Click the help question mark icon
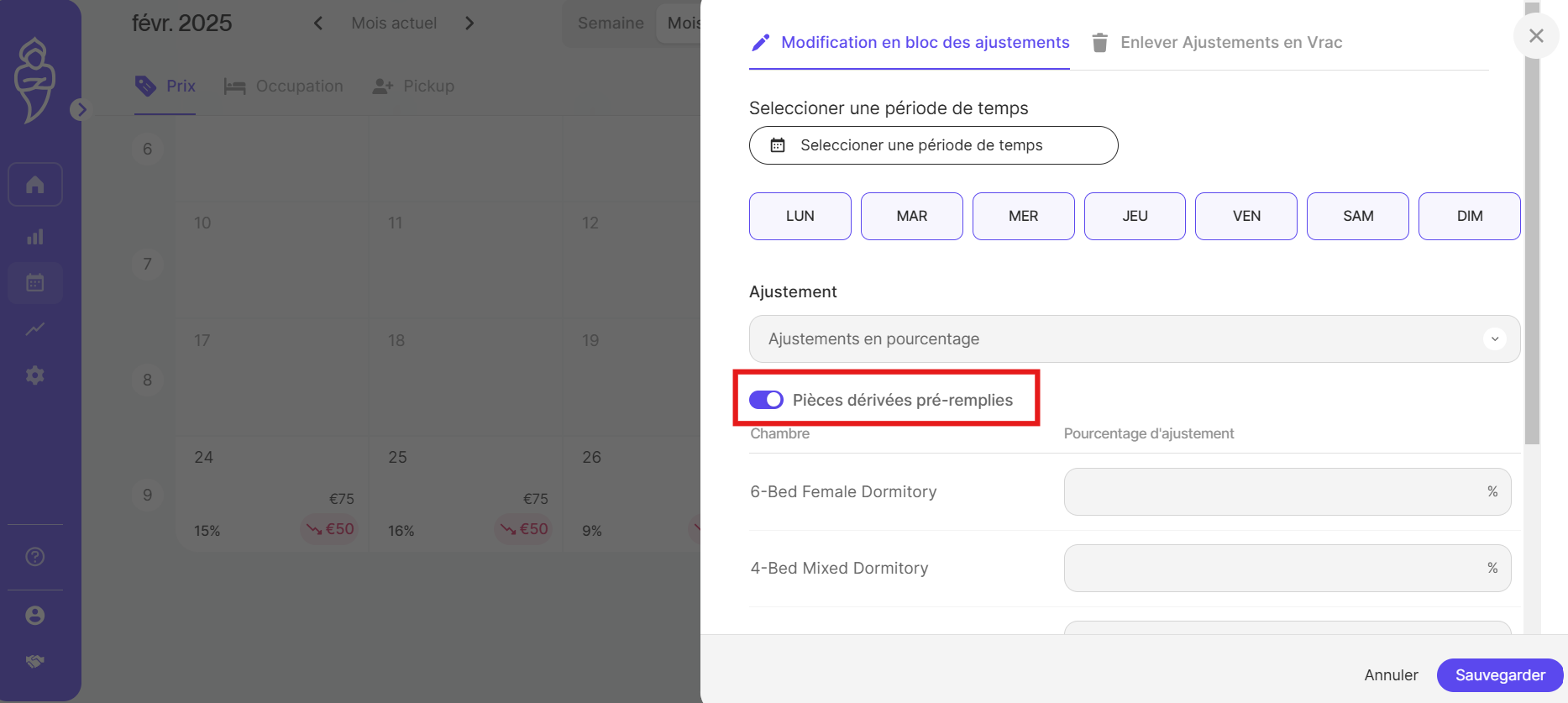Image resolution: width=1568 pixels, height=703 pixels. click(x=35, y=557)
